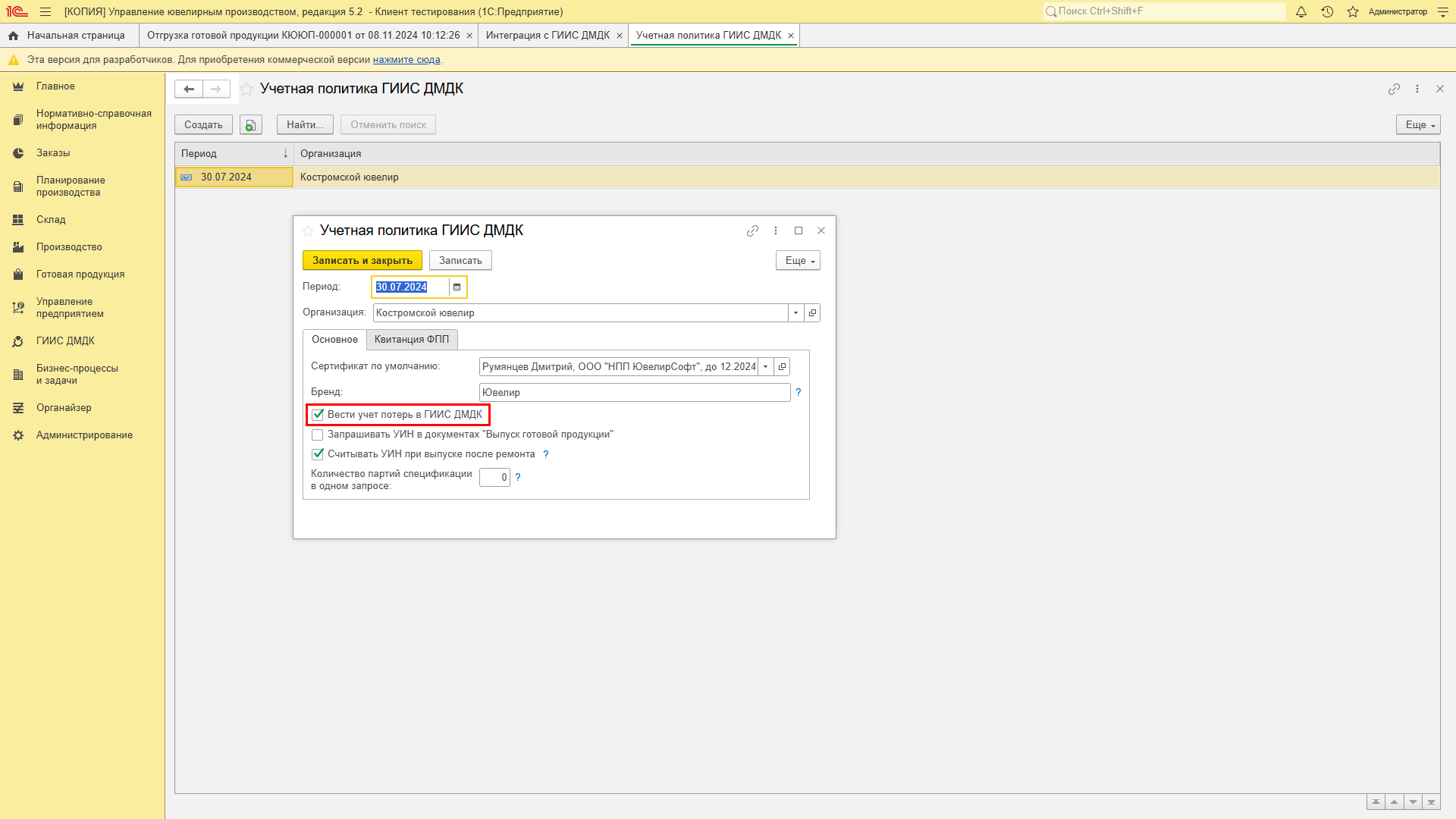
Task: Sort list by Период column header
Action: 234,154
